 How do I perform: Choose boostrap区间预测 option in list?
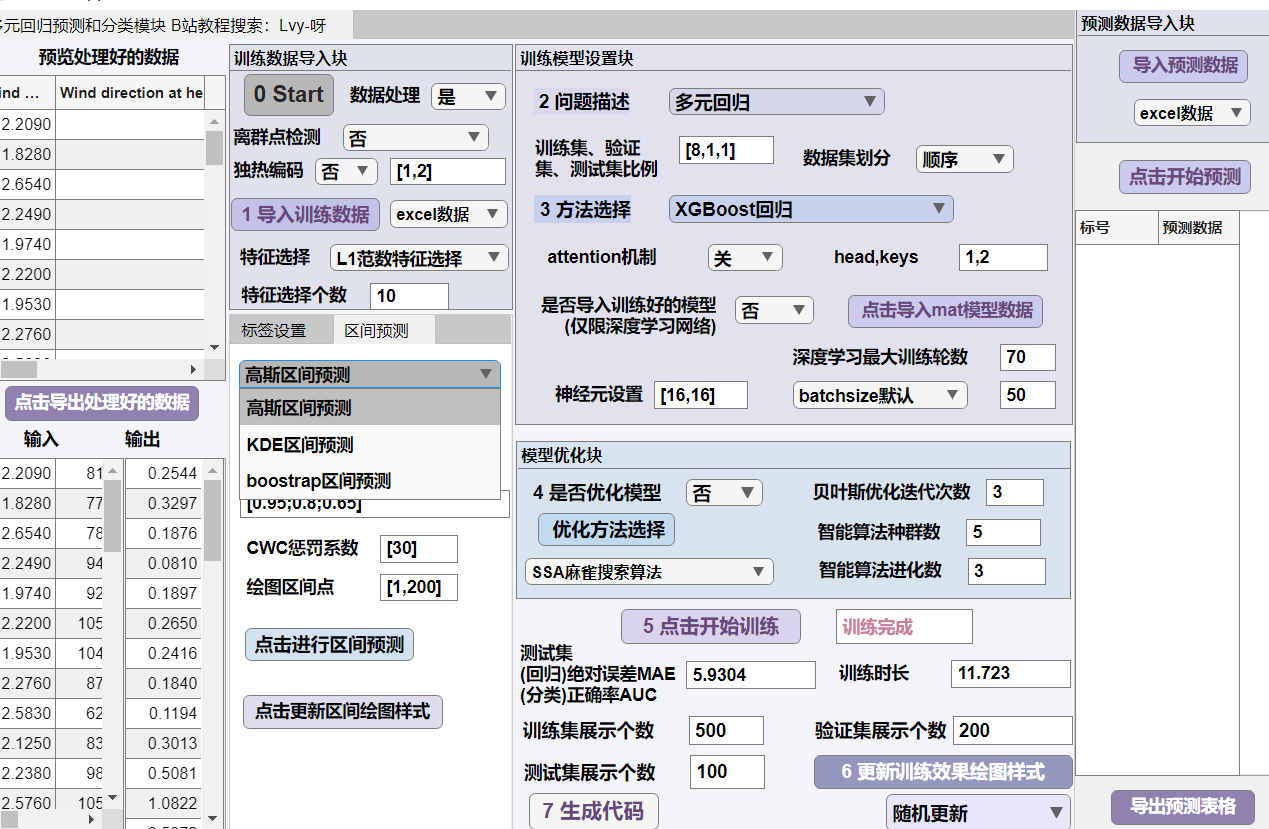[319, 481]
